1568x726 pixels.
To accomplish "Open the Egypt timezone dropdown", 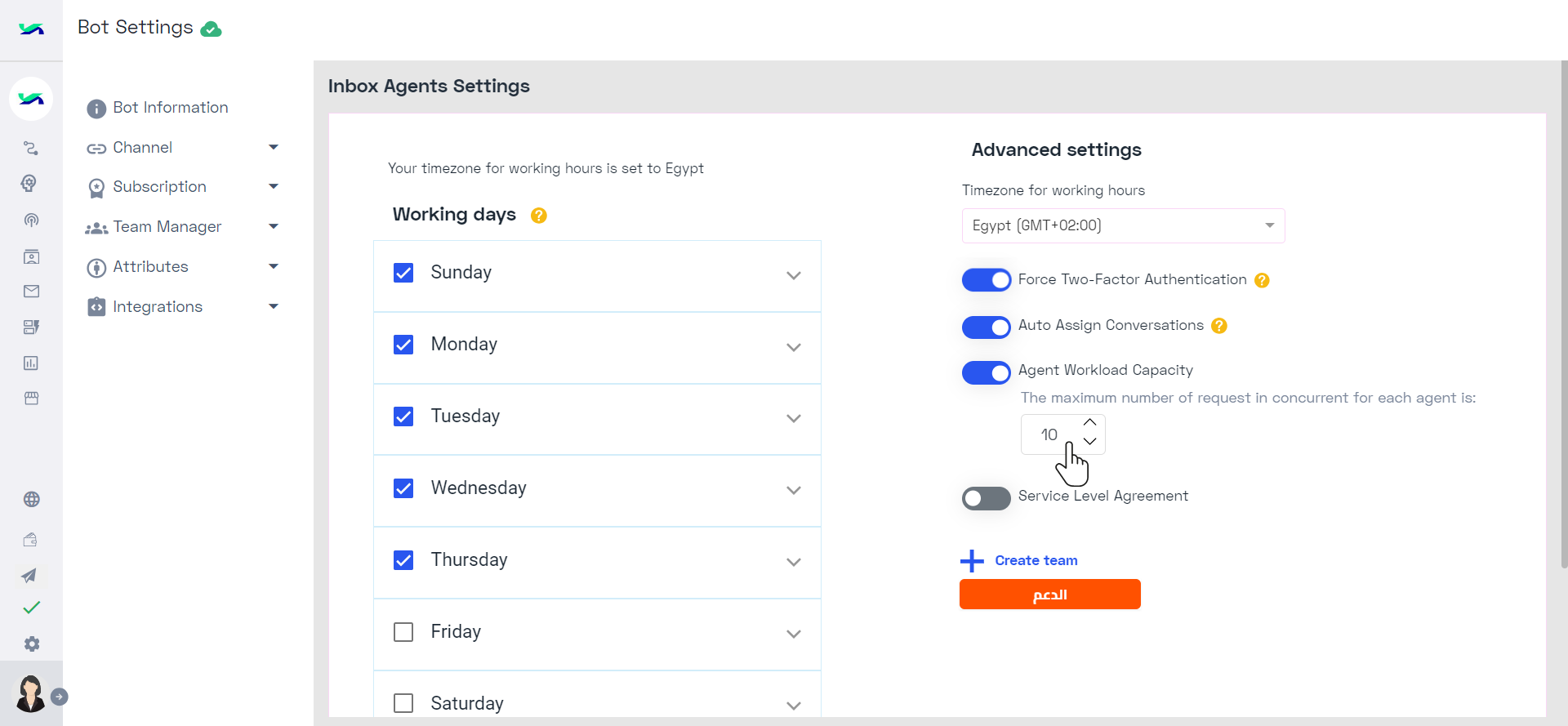I will tap(1123, 226).
